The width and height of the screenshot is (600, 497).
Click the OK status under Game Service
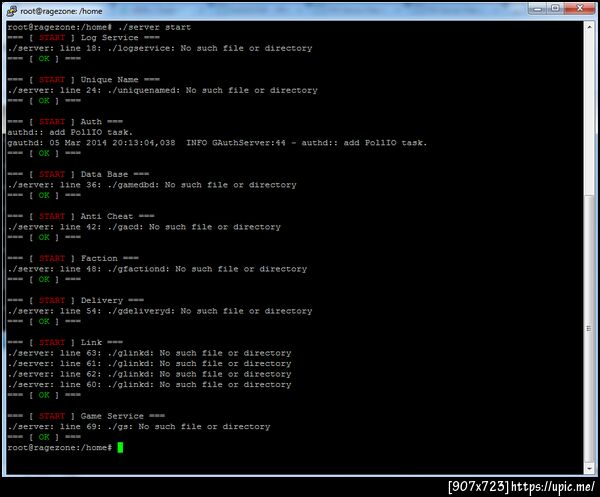(44, 437)
